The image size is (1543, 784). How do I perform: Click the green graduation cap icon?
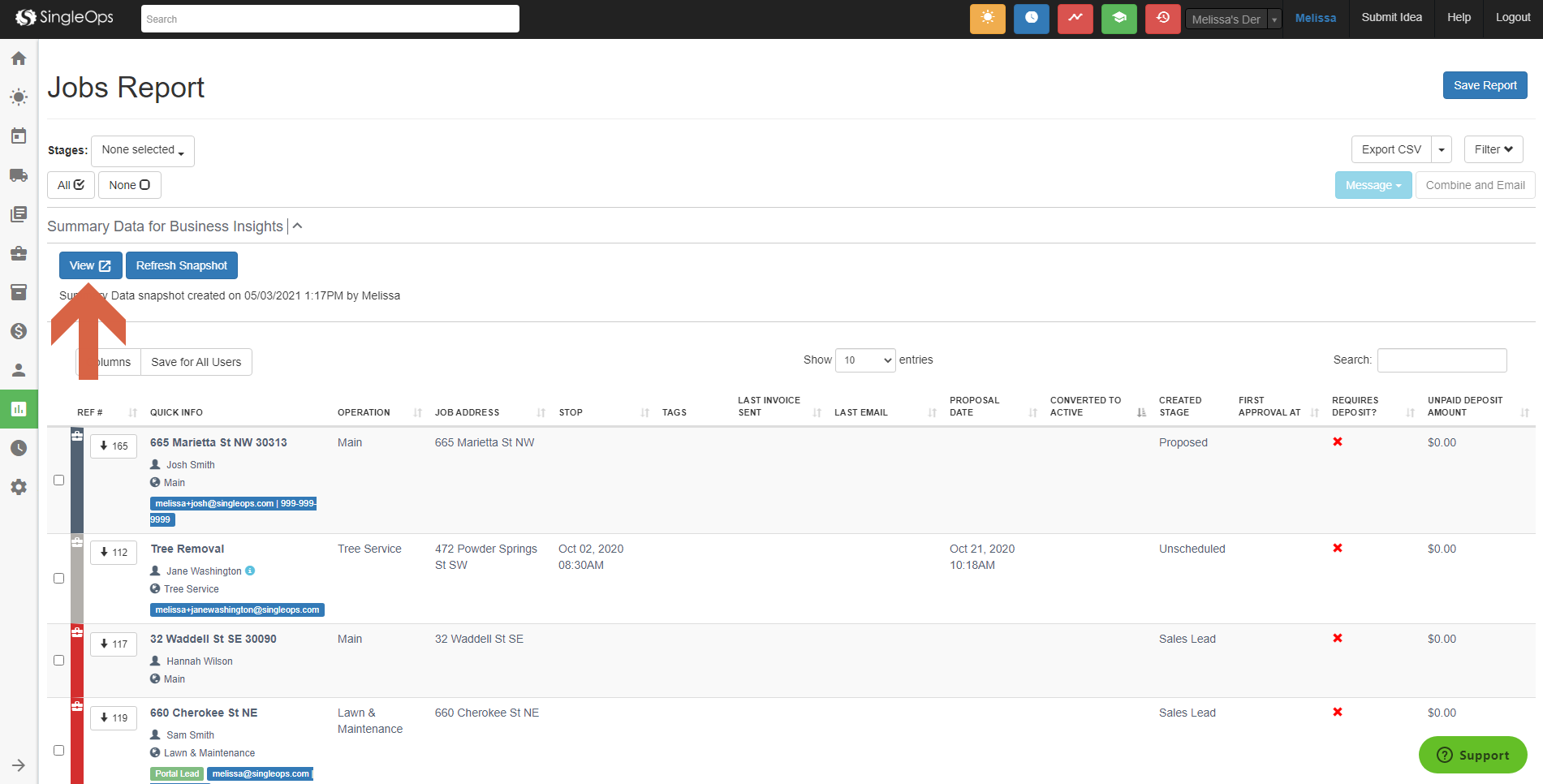1118,19
